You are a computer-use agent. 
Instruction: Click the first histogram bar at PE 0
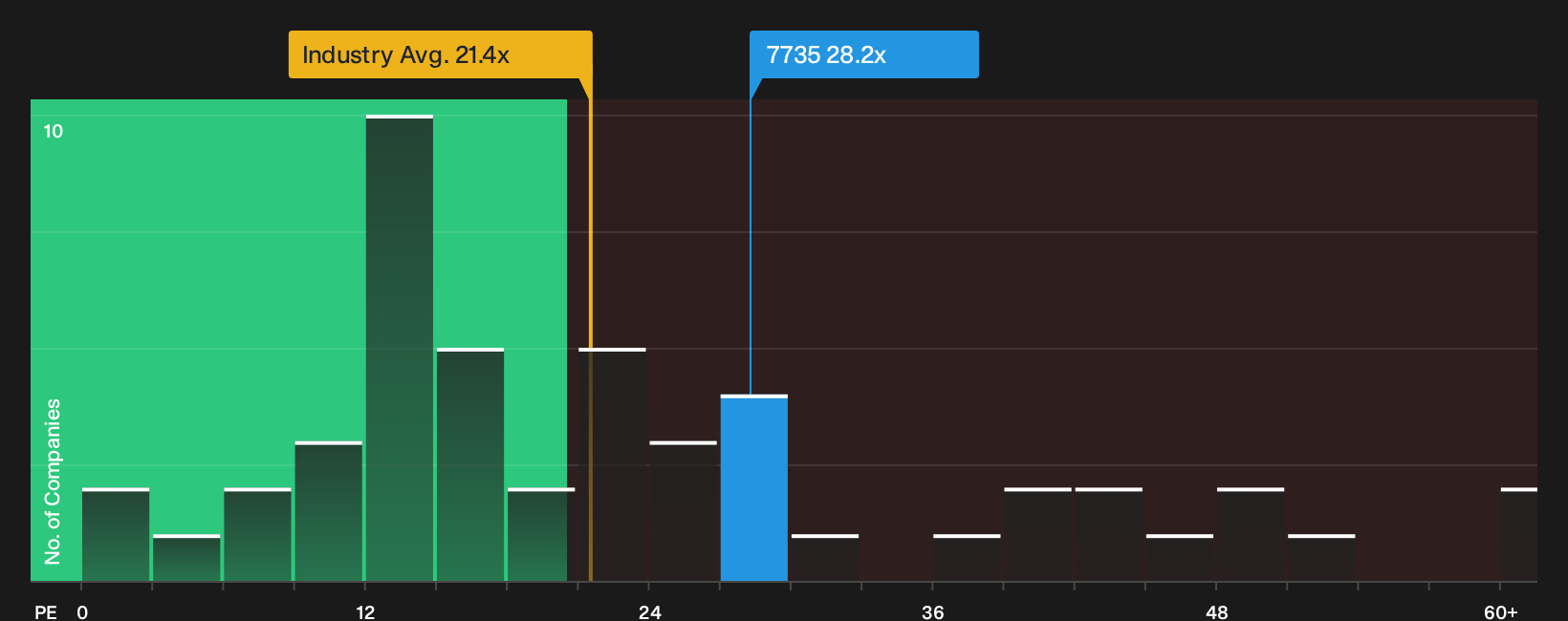tap(116, 534)
